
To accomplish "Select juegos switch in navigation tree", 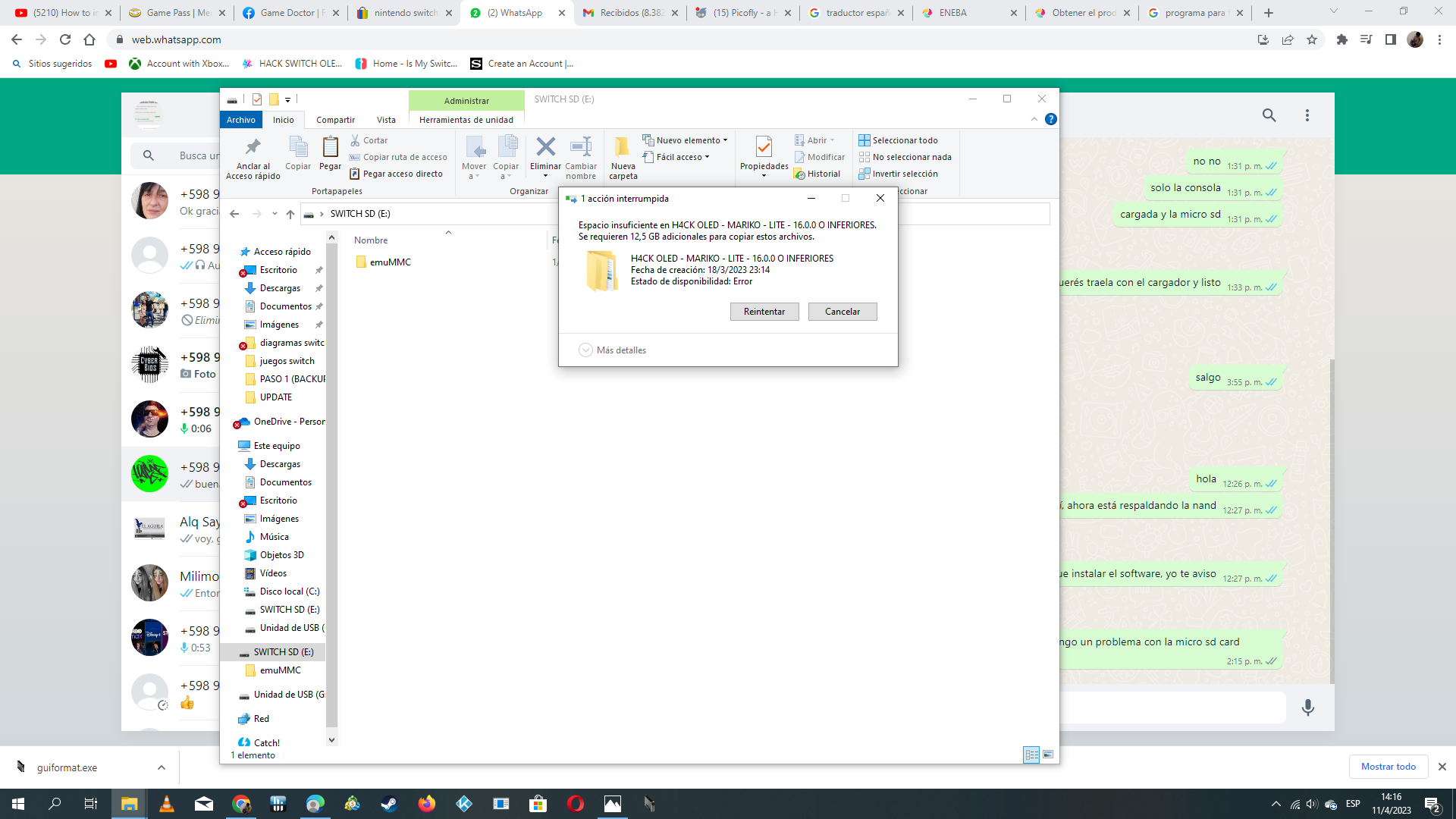I will click(280, 361).
